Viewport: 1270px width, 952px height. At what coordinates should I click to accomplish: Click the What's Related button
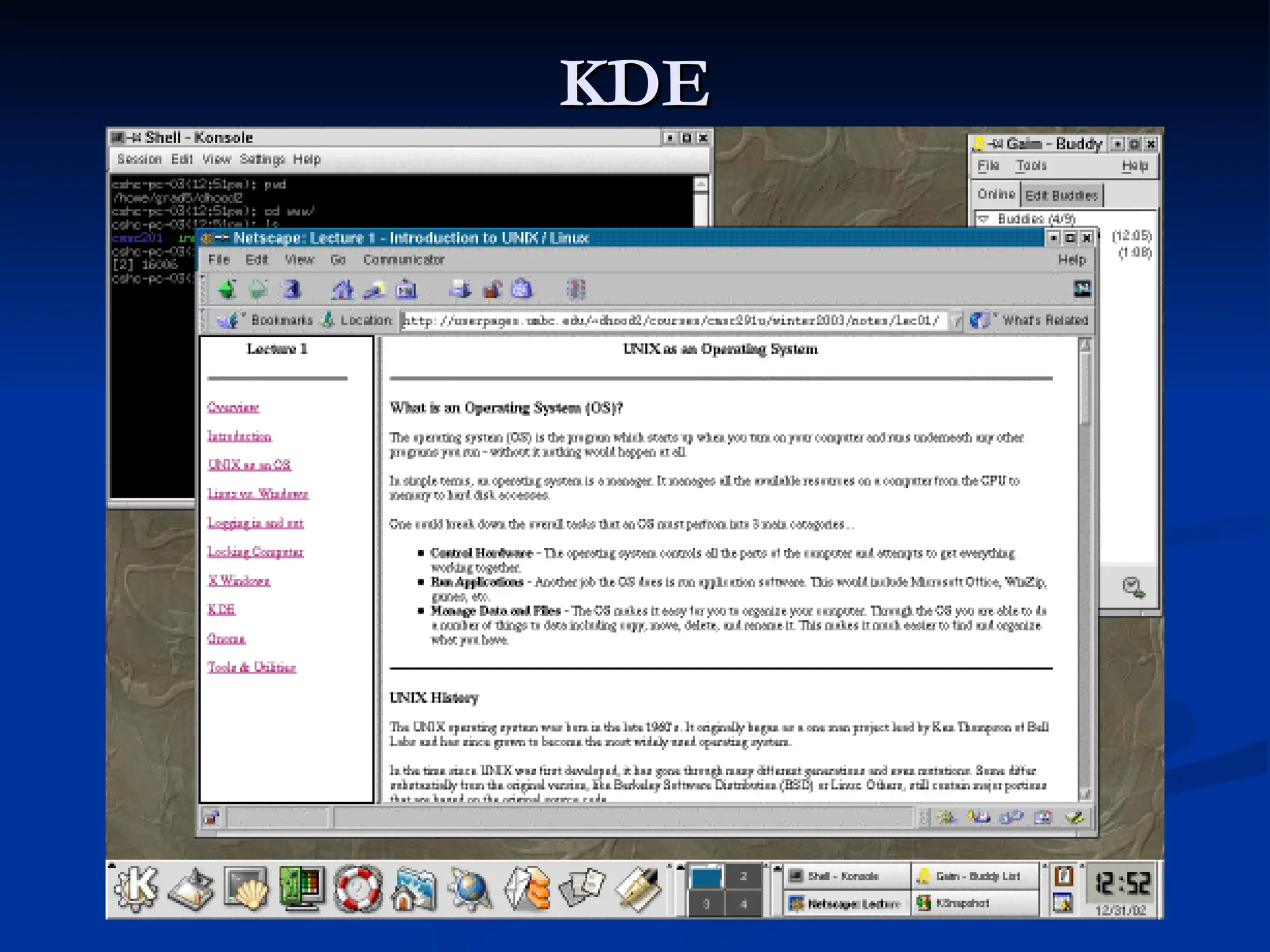pos(1031,320)
